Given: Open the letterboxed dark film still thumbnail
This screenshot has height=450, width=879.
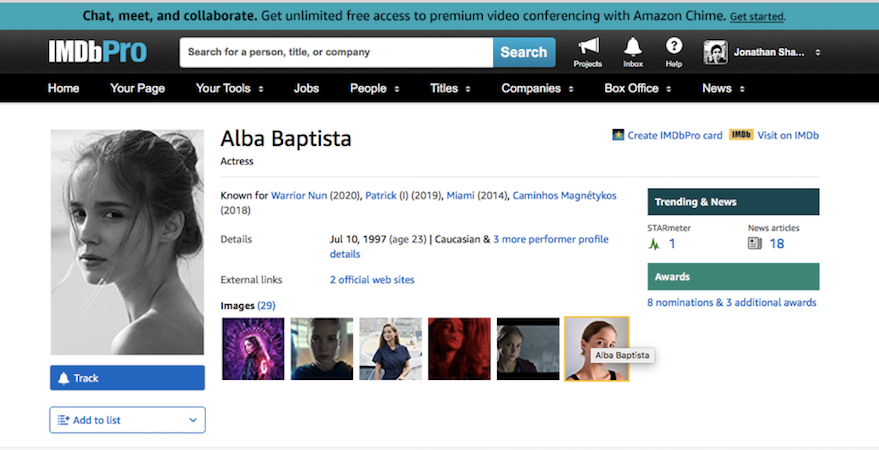Looking at the screenshot, I should 528,349.
